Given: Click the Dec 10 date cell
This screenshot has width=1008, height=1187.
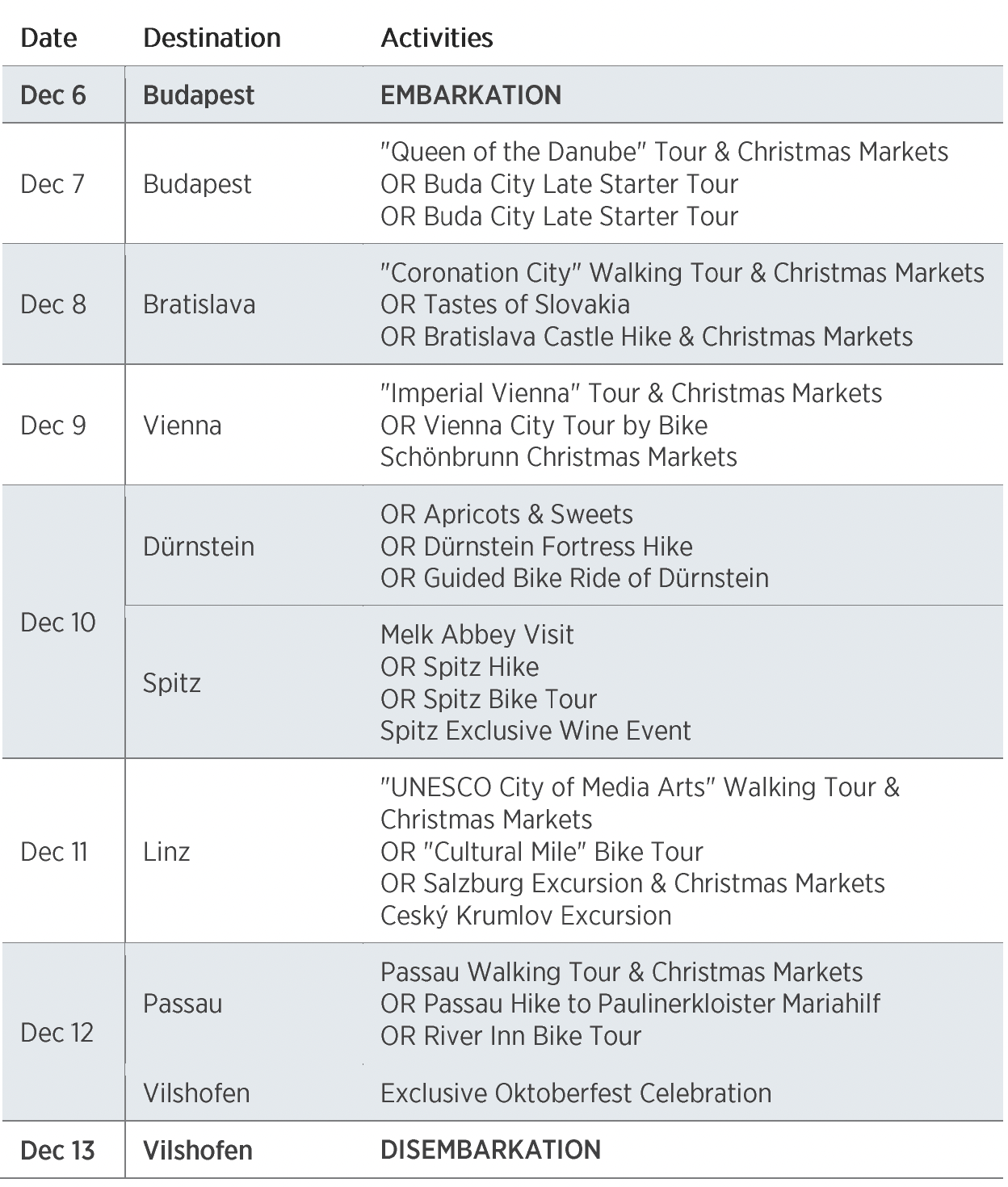Looking at the screenshot, I should [57, 623].
